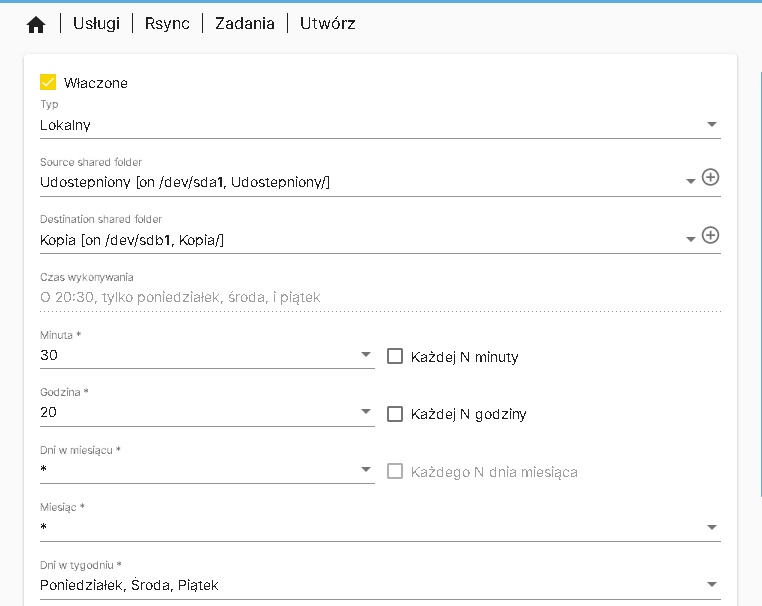Expand the Destination shared folder dropdown arrow

(690, 240)
